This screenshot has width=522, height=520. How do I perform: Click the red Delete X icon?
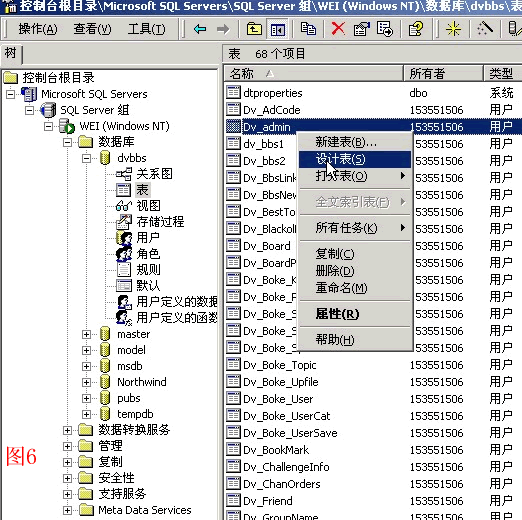click(x=338, y=29)
